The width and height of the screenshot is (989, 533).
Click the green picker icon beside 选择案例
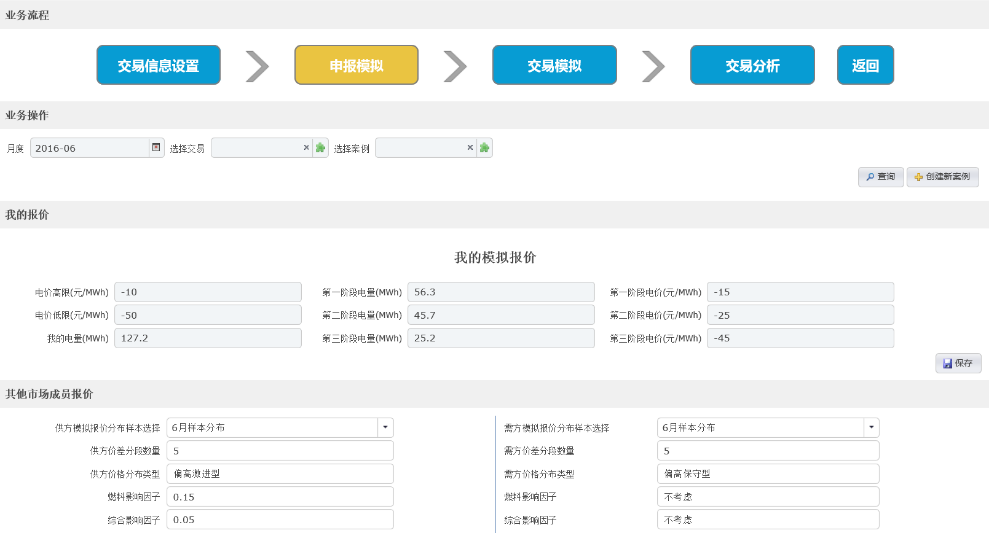click(x=484, y=148)
